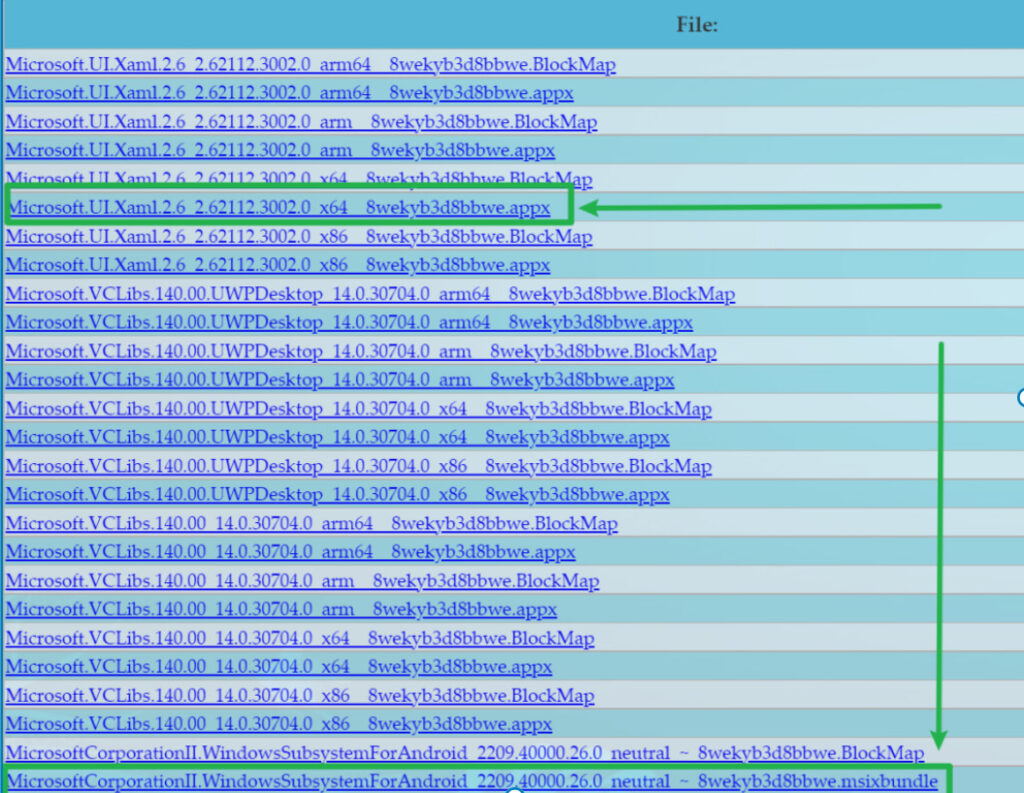Viewport: 1024px width, 793px height.
Task: Click the Microsoft.UI.Xaml arm BlockMap link
Action: (302, 122)
